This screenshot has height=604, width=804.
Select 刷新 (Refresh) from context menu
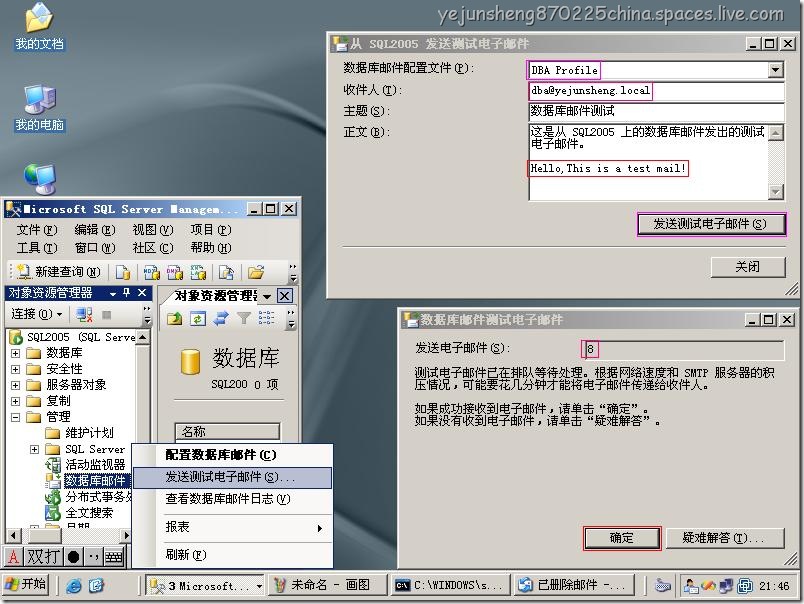click(x=232, y=555)
